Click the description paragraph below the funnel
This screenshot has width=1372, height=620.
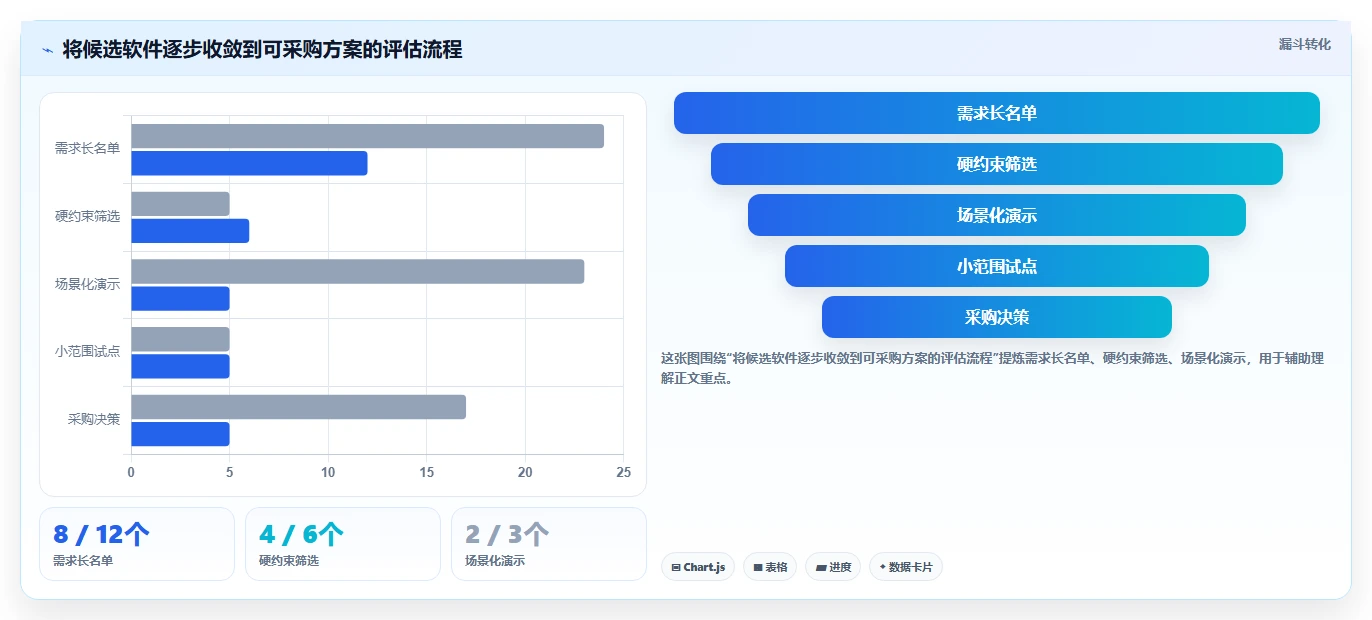coord(992,368)
